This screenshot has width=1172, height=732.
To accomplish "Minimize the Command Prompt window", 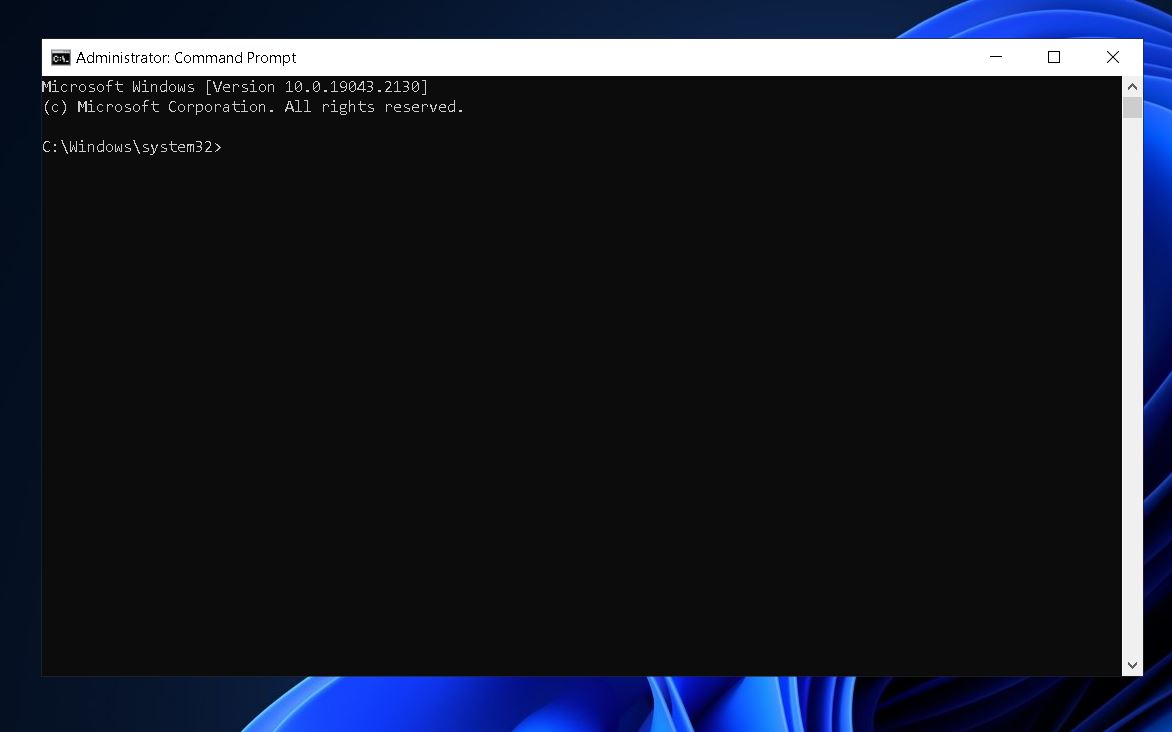I will (996, 58).
